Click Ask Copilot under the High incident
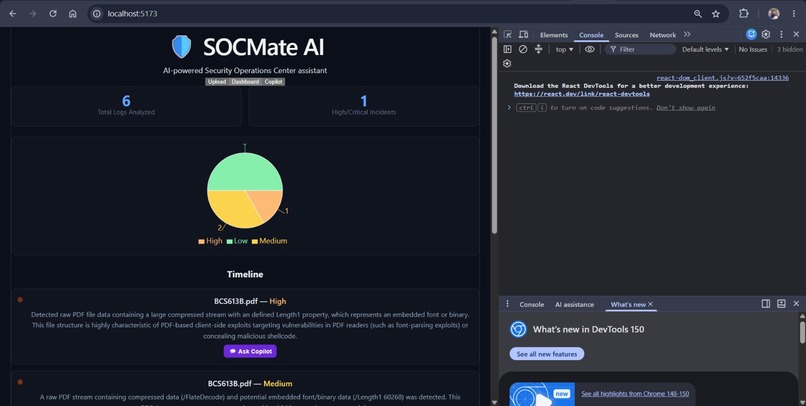The width and height of the screenshot is (806, 406). click(250, 351)
